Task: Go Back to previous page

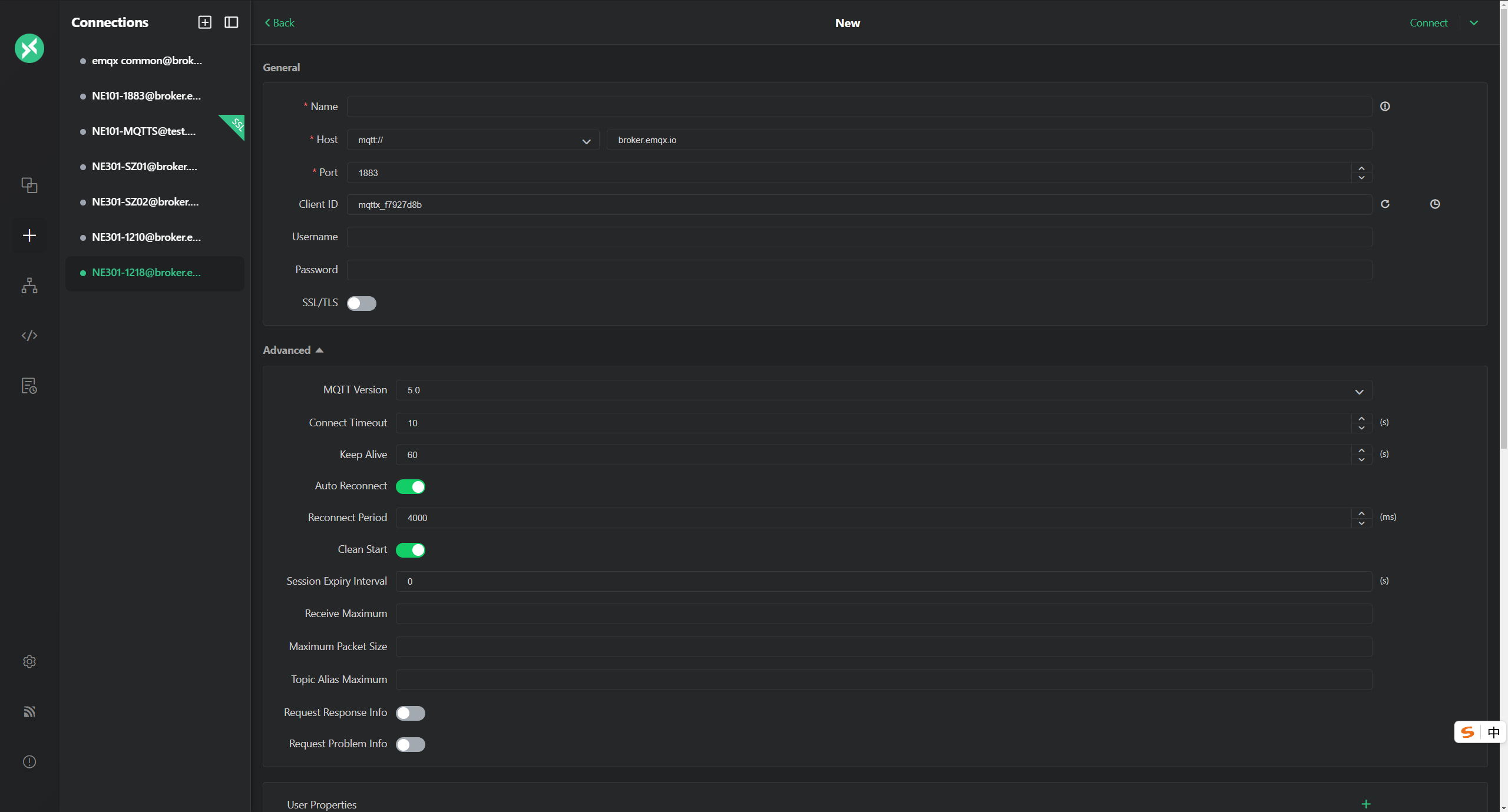Action: click(x=280, y=23)
